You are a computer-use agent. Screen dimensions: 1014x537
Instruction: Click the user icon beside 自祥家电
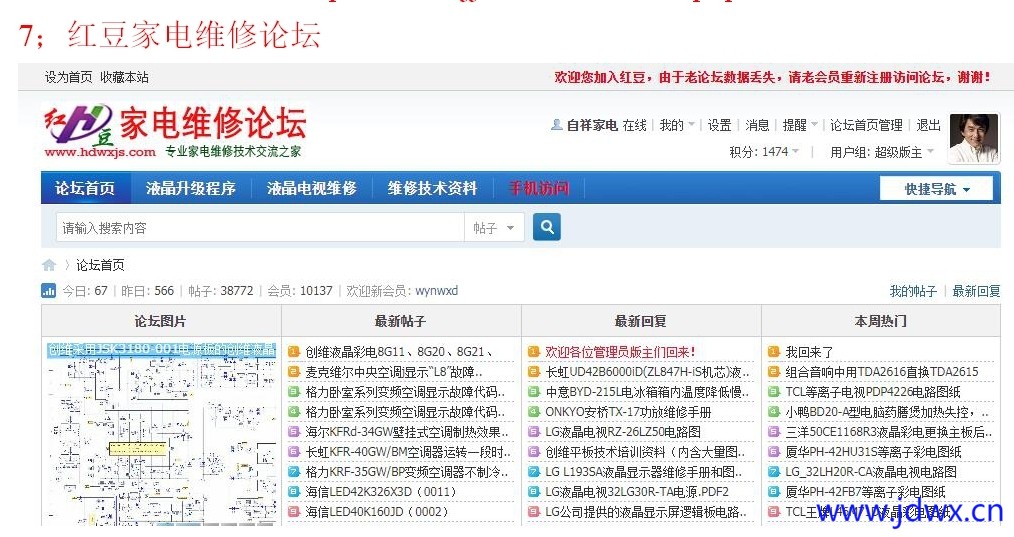coord(556,125)
